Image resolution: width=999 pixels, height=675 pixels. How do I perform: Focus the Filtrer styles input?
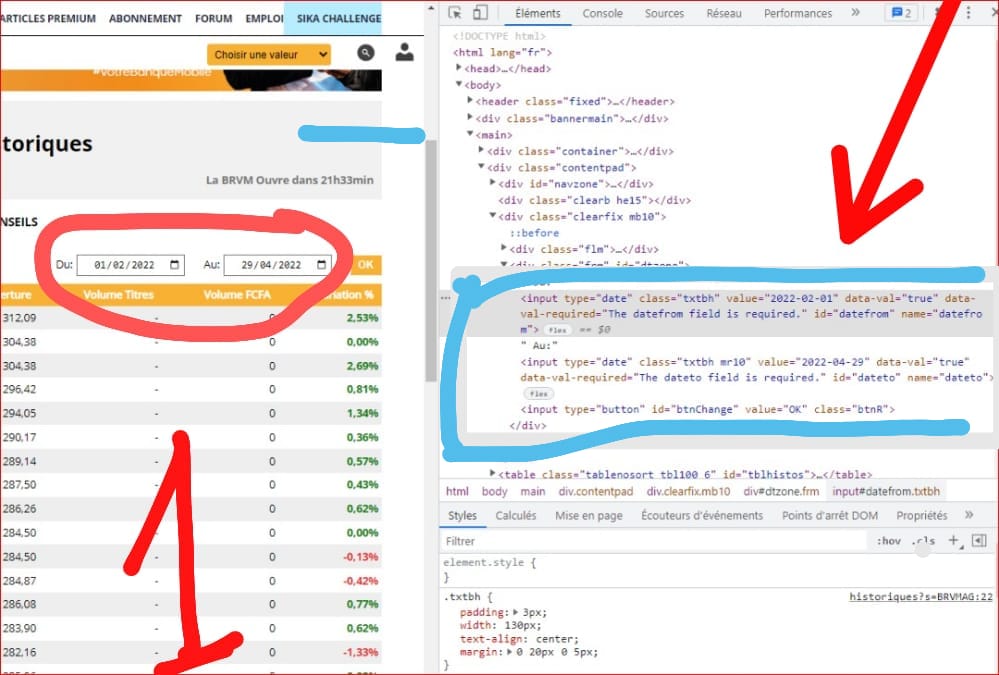pyautogui.click(x=654, y=541)
